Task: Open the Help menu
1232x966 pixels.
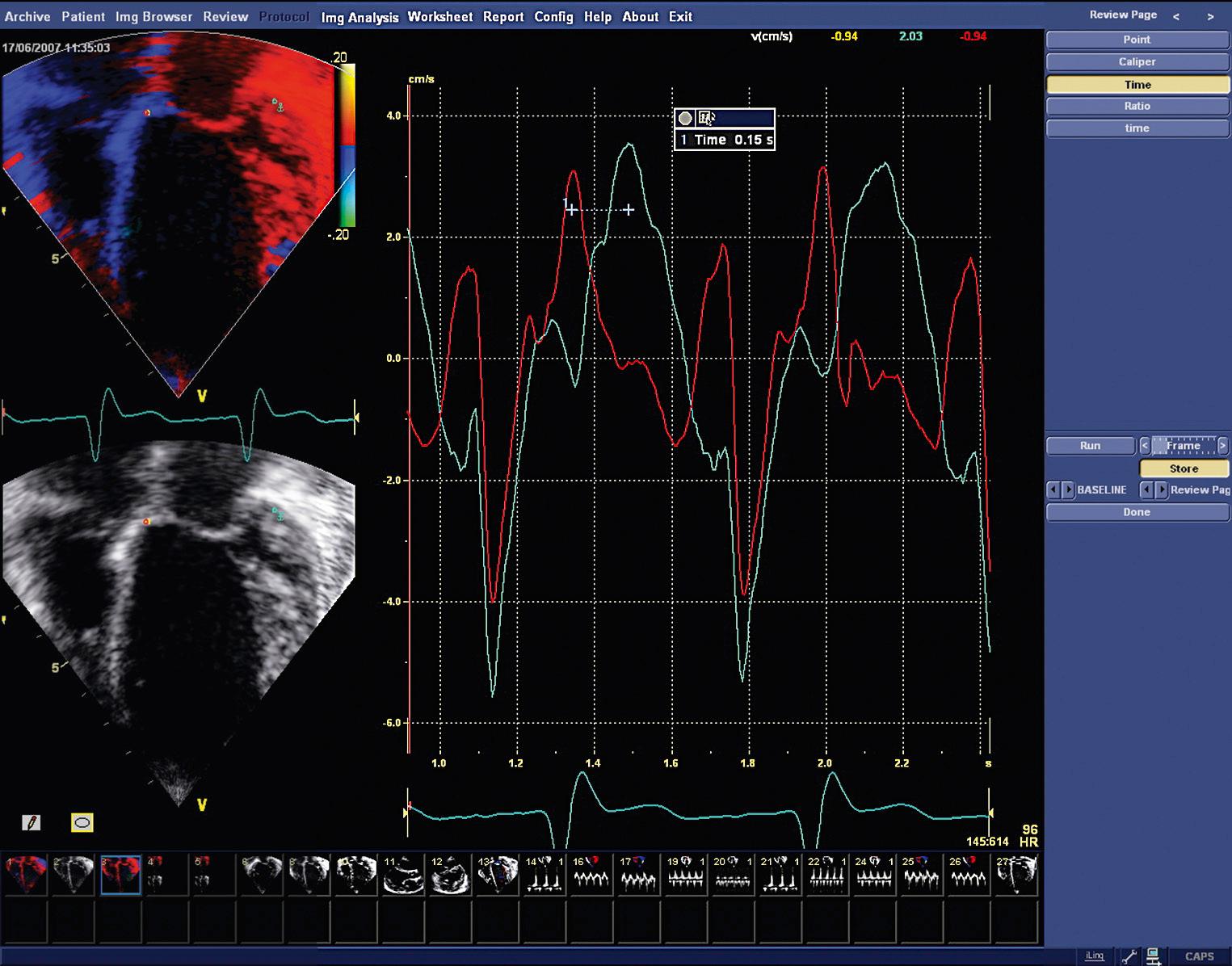Action: pos(598,16)
